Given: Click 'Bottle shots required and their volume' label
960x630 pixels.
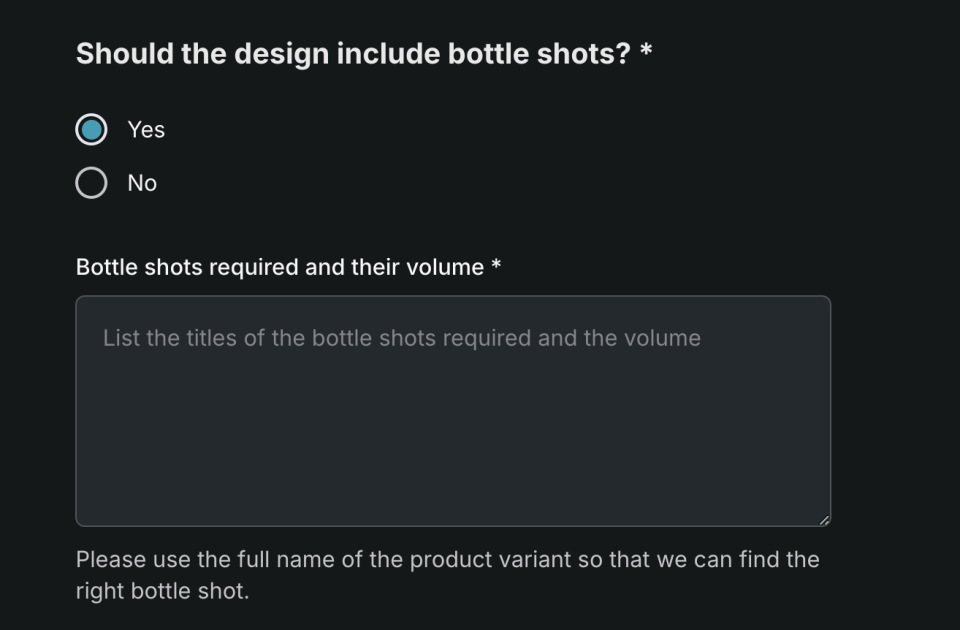Looking at the screenshot, I should click(x=280, y=267).
